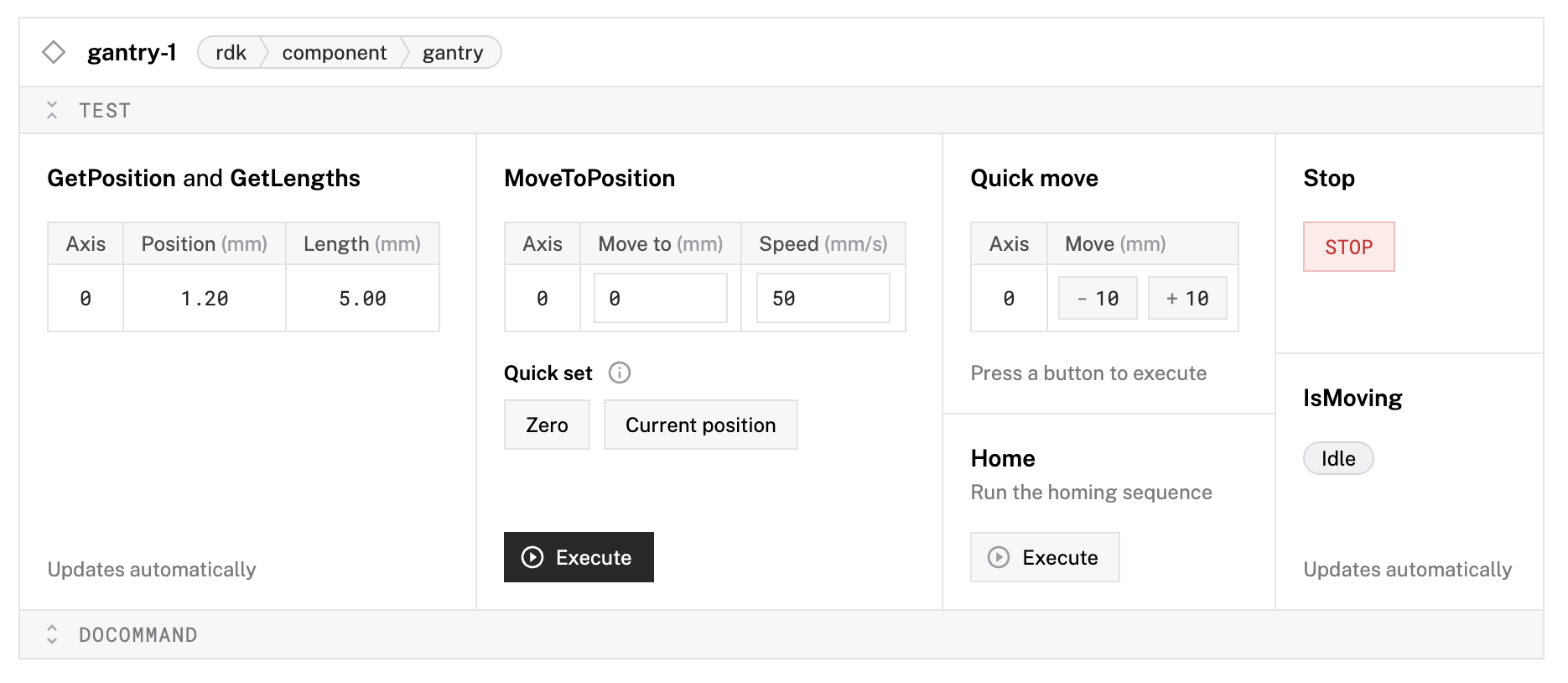1568x683 pixels.
Task: Click the gantry breadcrumb tag
Action: (453, 52)
